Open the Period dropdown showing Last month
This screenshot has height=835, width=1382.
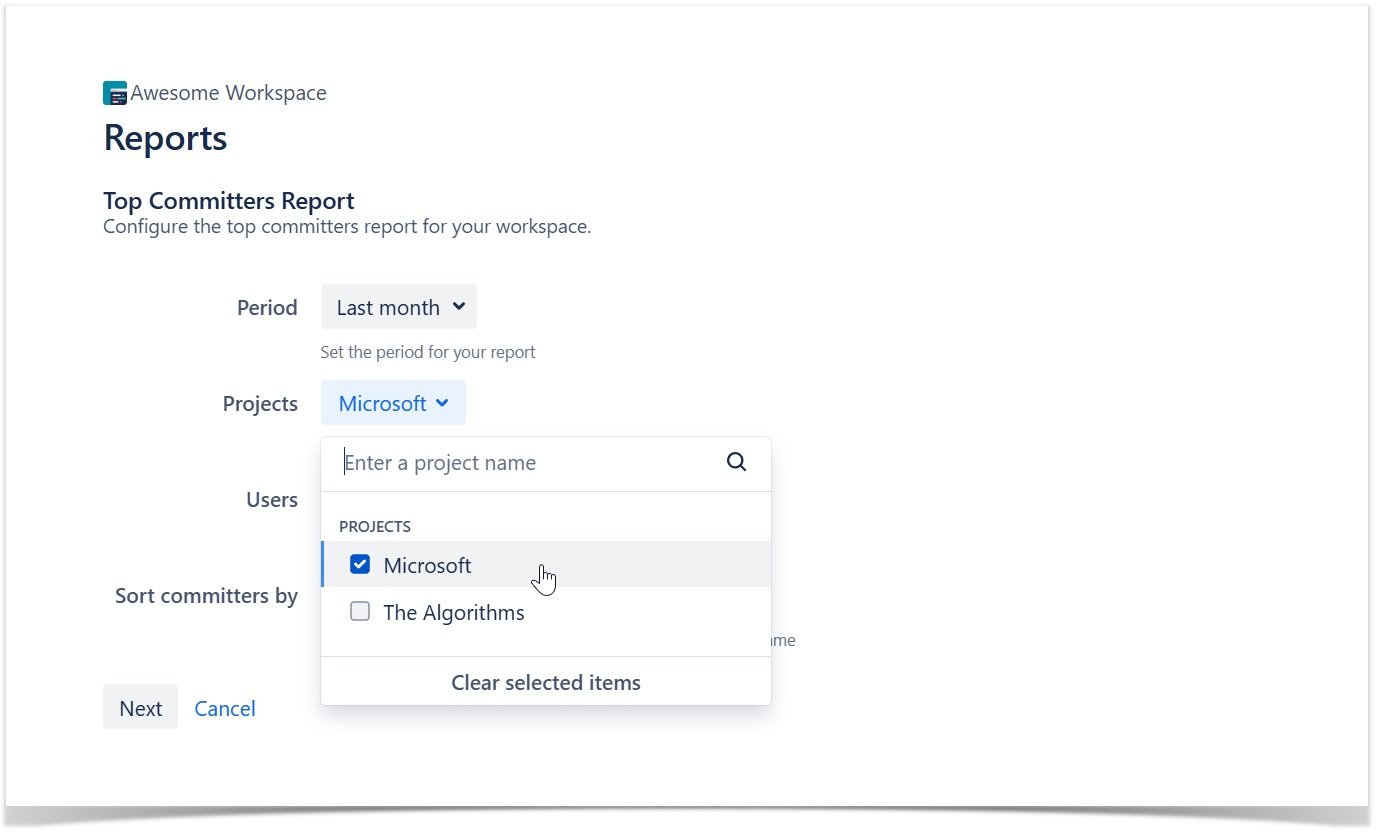[x=398, y=307]
